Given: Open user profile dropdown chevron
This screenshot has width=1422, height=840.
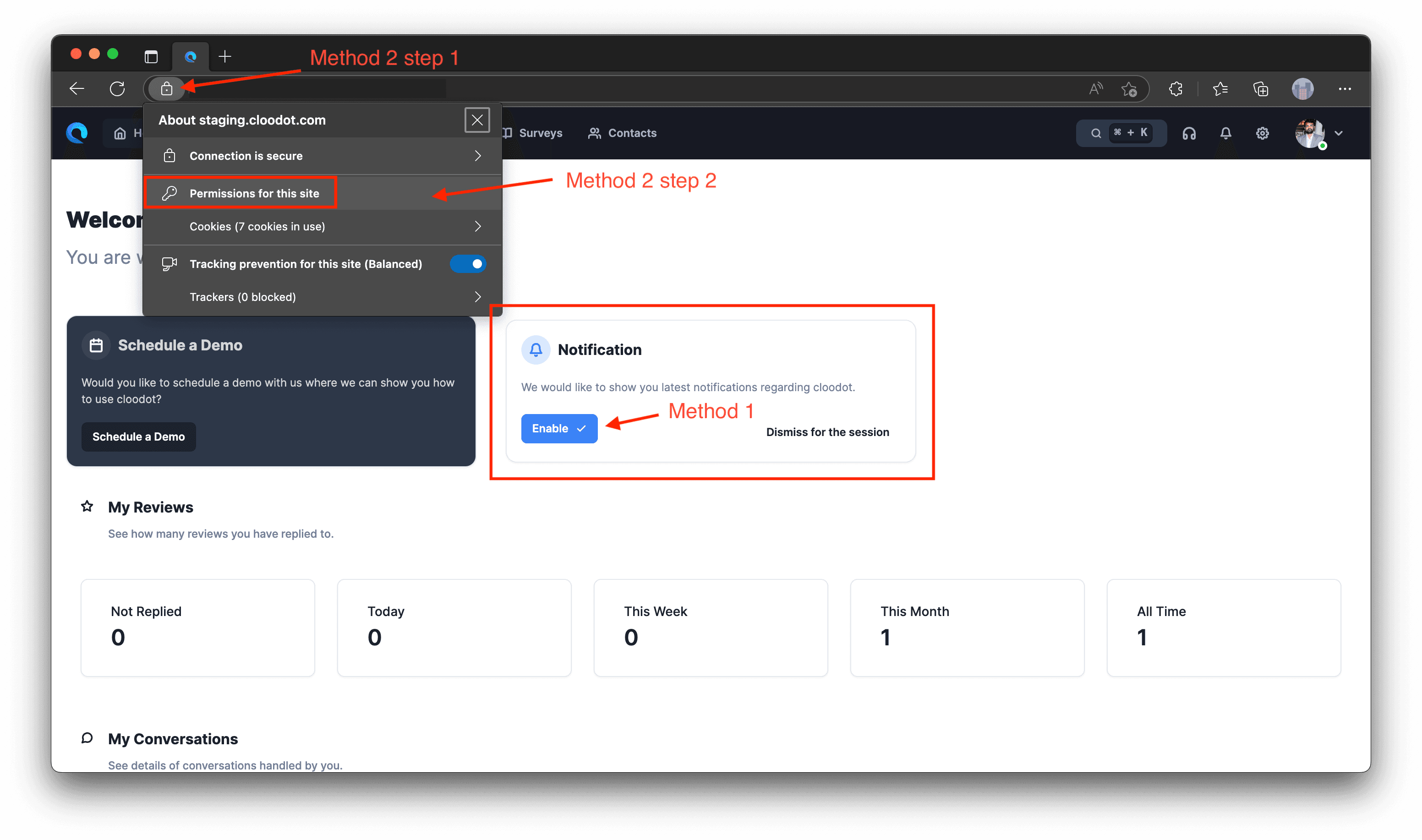Looking at the screenshot, I should coord(1339,134).
